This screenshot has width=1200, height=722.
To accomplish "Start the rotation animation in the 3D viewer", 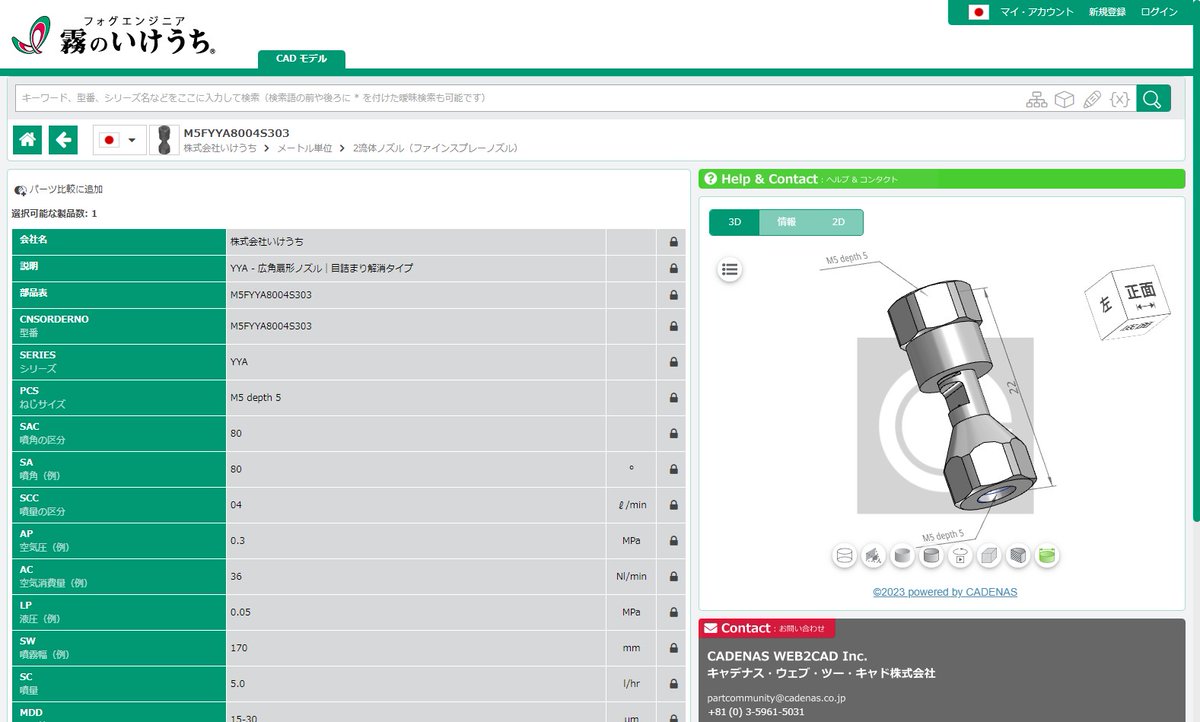I will 960,556.
